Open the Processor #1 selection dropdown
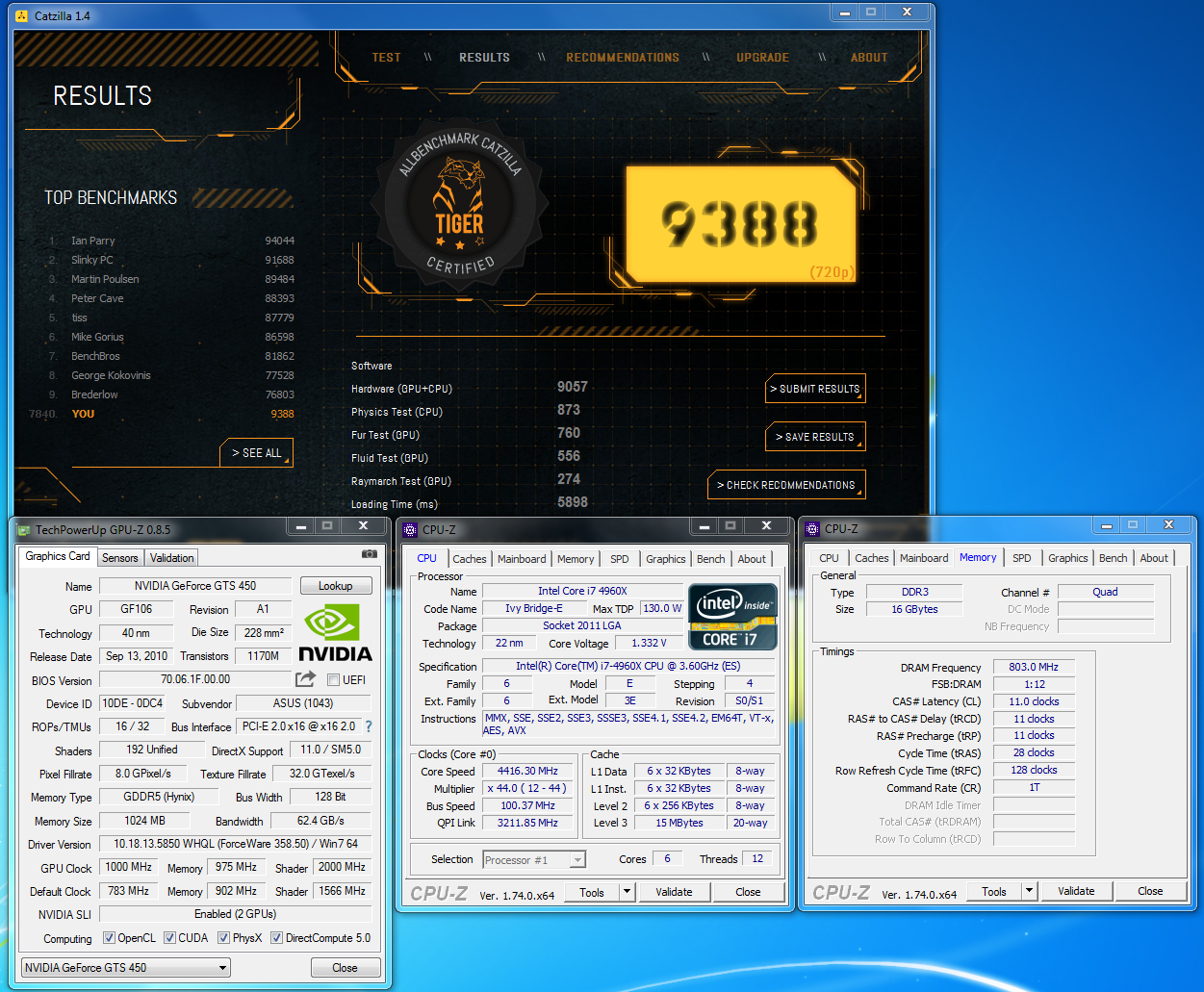The image size is (1204, 992). pyautogui.click(x=534, y=860)
